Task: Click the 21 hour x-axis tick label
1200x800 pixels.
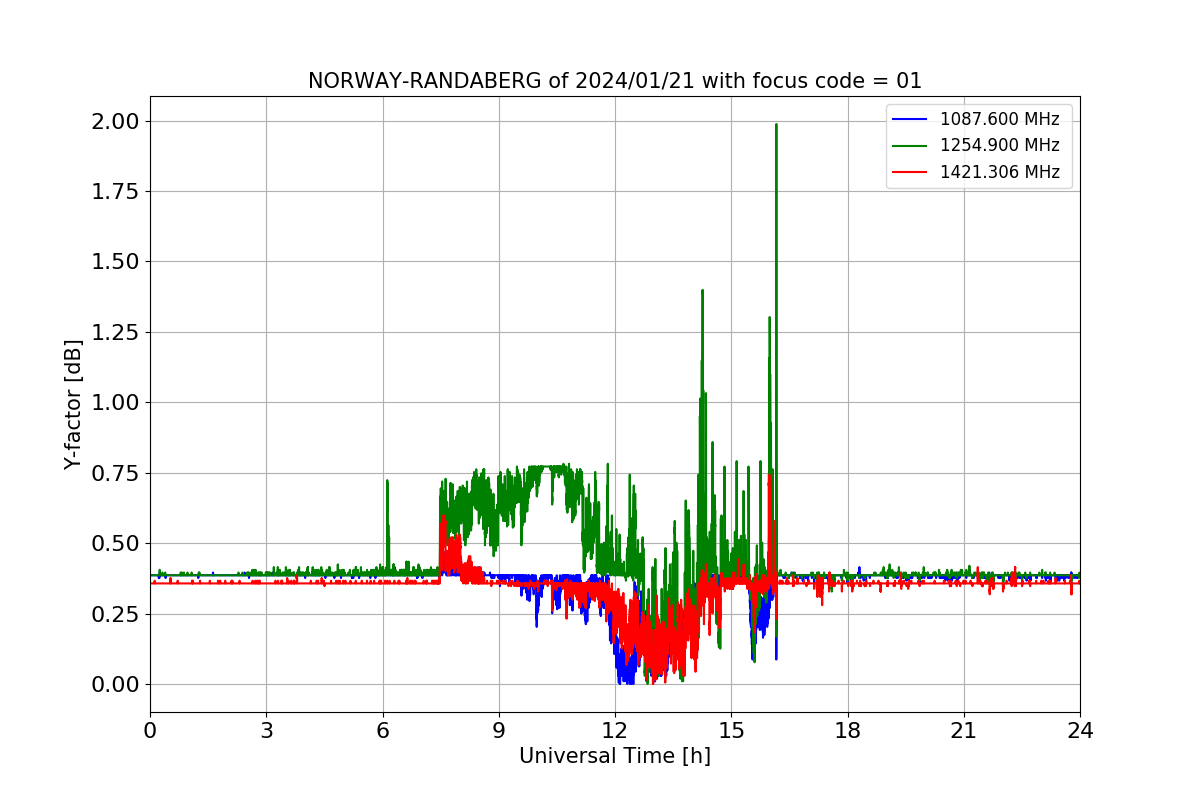Action: coord(964,731)
